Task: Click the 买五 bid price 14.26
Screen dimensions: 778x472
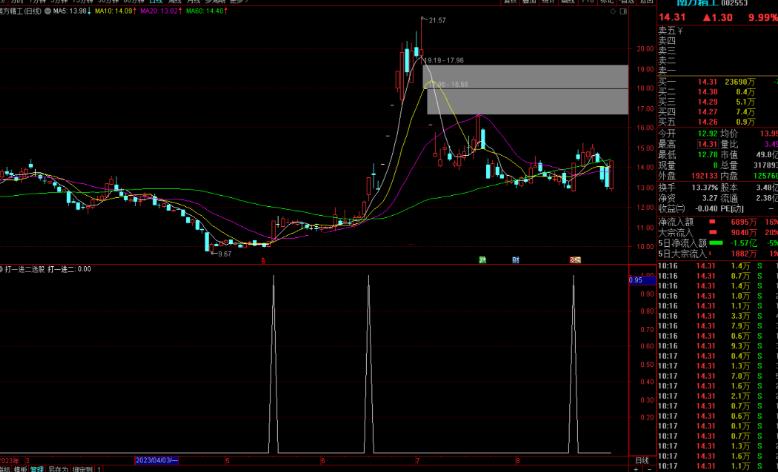Action: point(708,122)
